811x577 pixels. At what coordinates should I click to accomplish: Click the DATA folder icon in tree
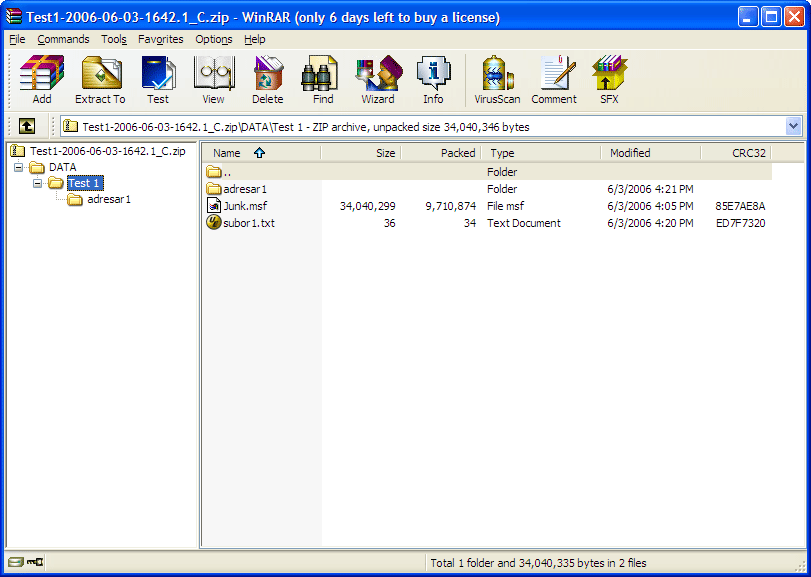pyautogui.click(x=37, y=168)
